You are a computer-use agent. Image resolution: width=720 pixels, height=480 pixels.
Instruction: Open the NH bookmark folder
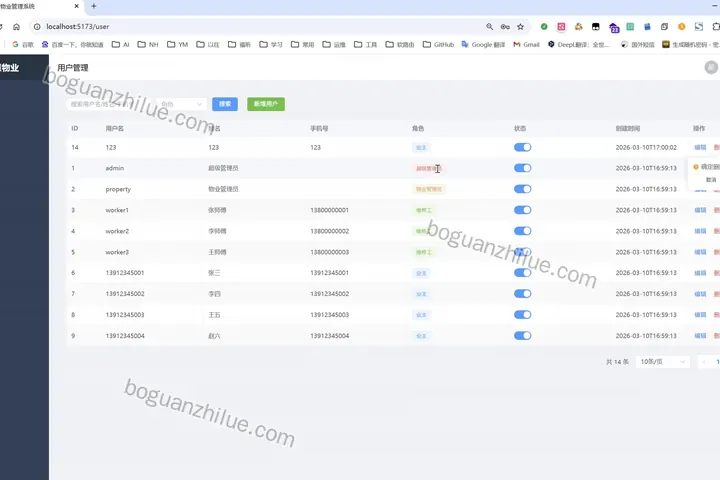tap(148, 45)
